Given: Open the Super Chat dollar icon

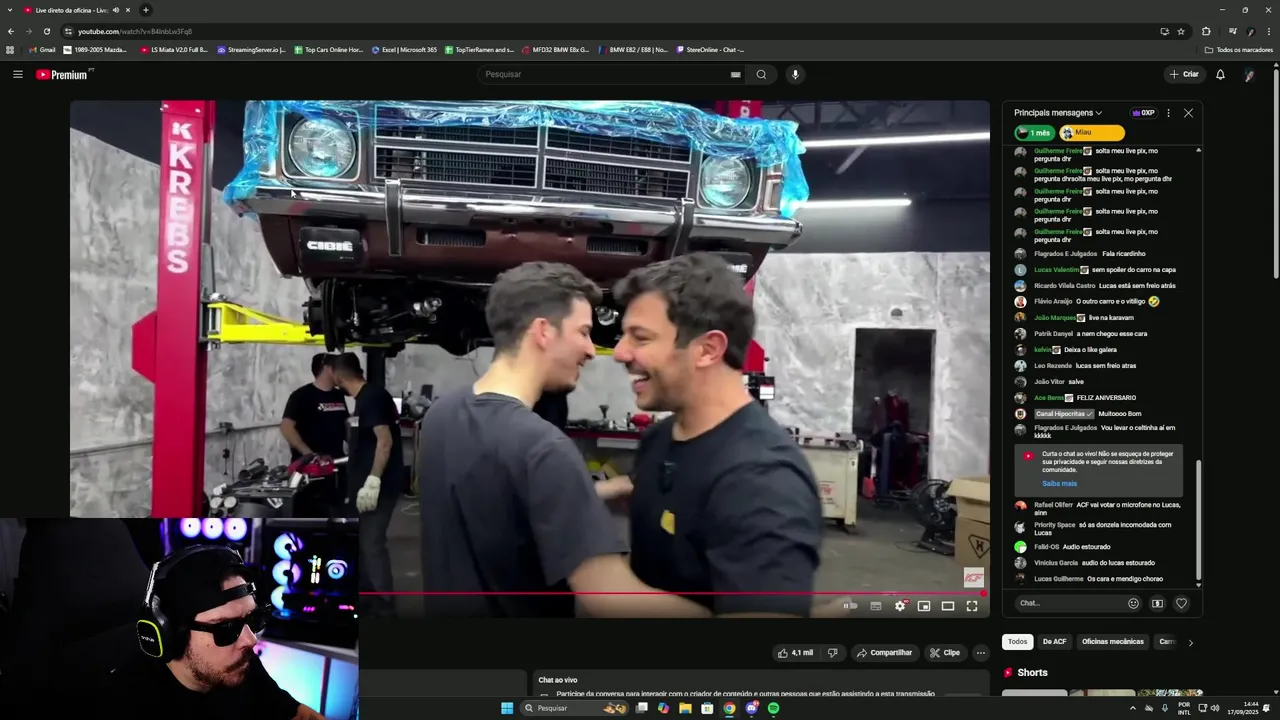Looking at the screenshot, I should (1157, 603).
